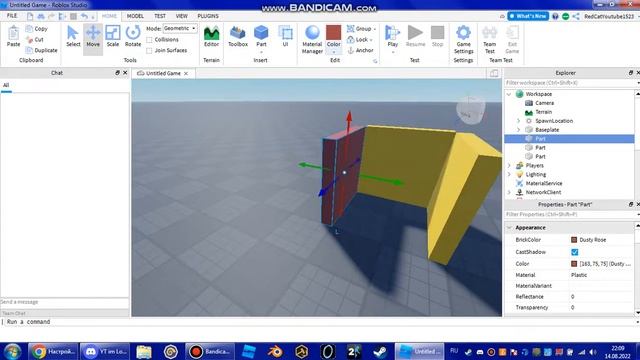The width and height of the screenshot is (640, 360).
Task: Expand the Lighting node
Action: pyautogui.click(x=509, y=175)
